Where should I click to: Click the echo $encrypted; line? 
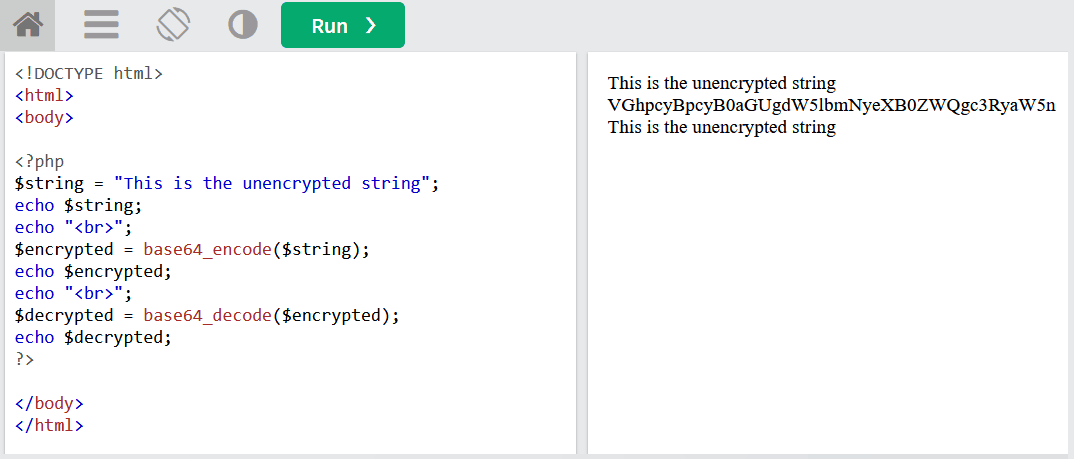tap(92, 272)
